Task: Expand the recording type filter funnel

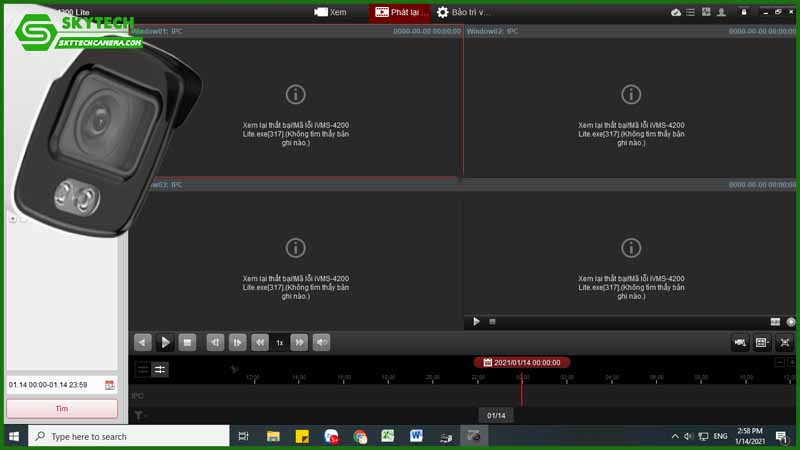Action: (x=141, y=415)
